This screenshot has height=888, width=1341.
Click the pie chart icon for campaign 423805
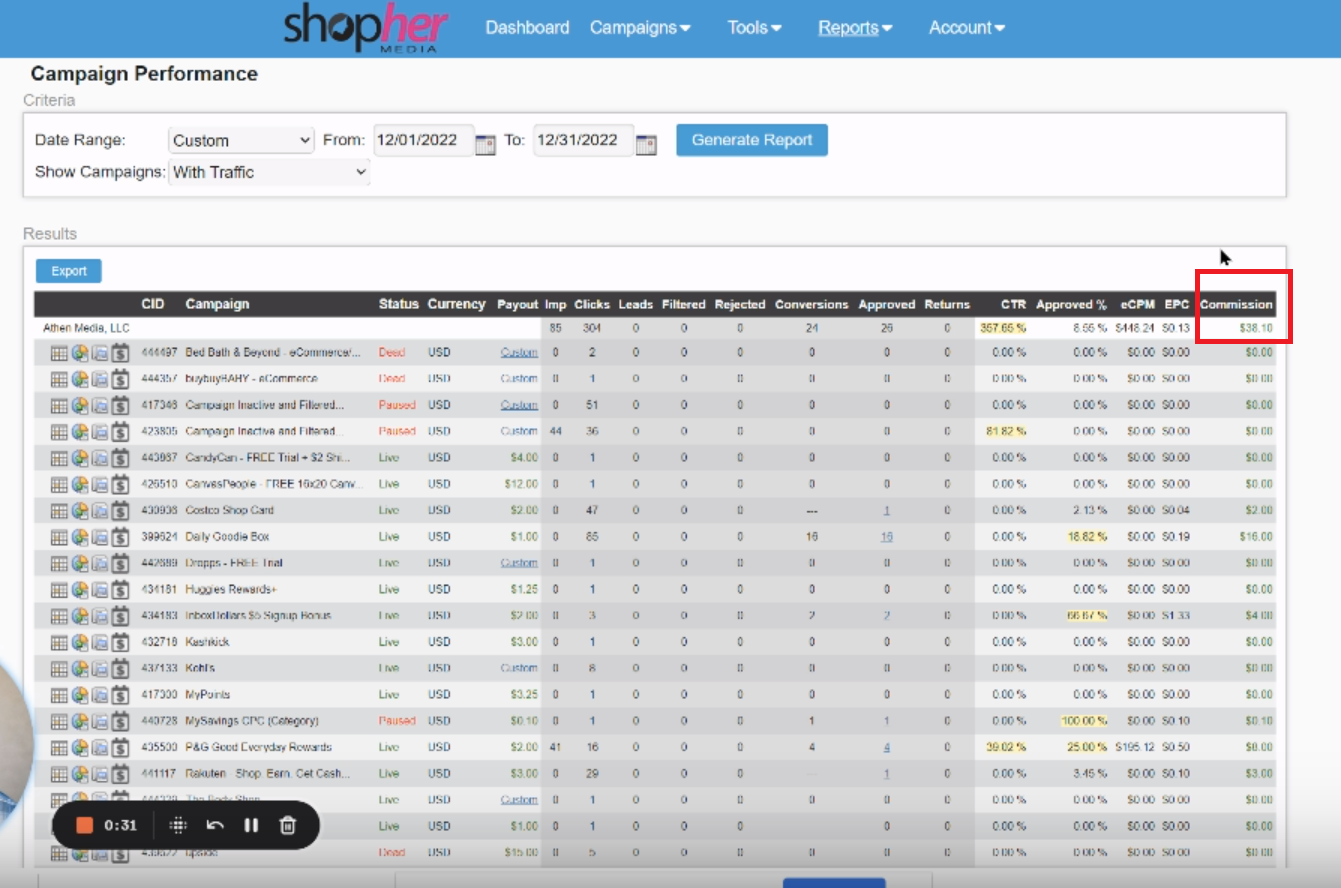80,431
